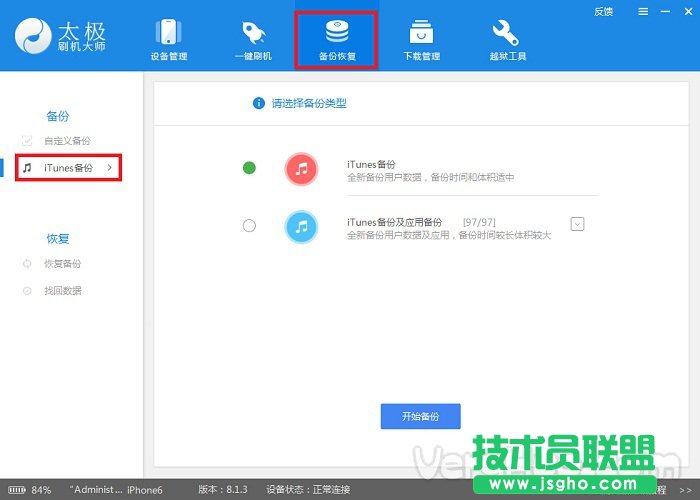The height and width of the screenshot is (500, 700).
Task: Click the iPhone6 device name
Action: pyautogui.click(x=145, y=490)
